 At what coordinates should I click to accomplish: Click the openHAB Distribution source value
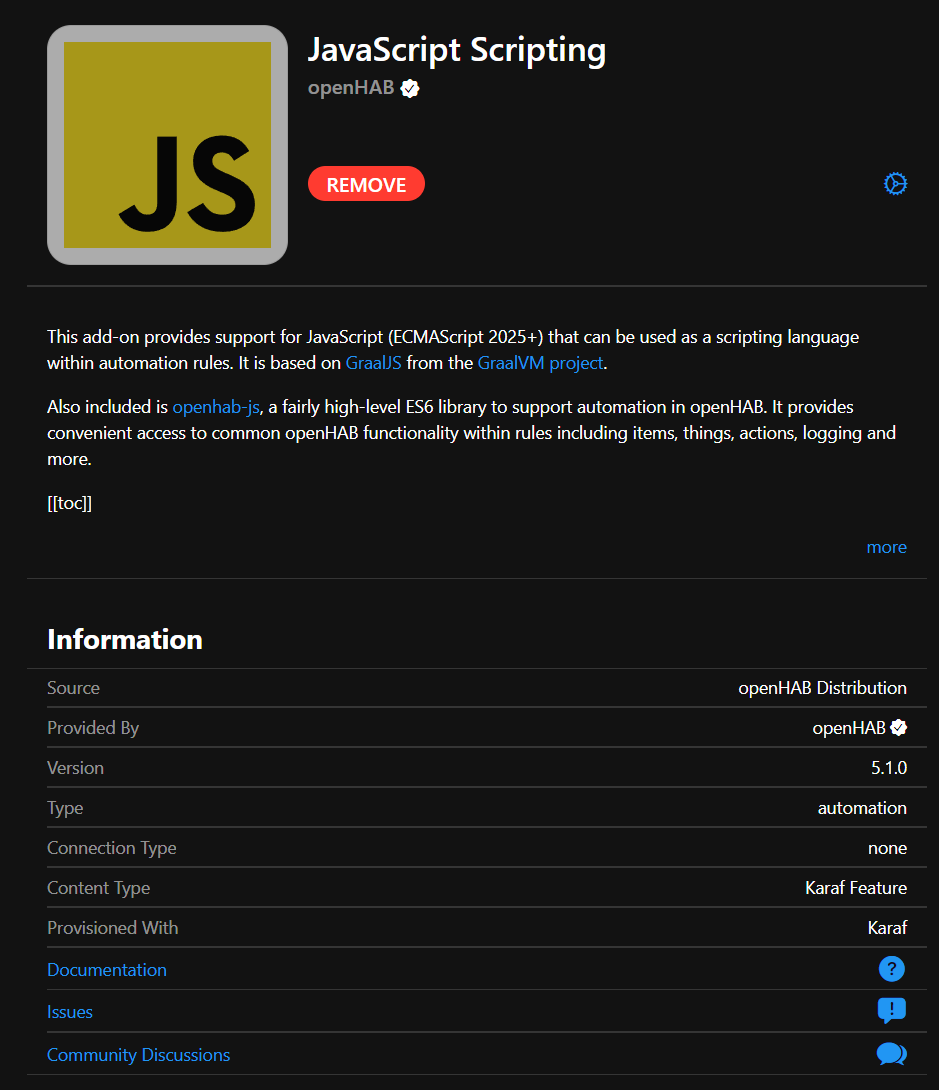[x=822, y=688]
